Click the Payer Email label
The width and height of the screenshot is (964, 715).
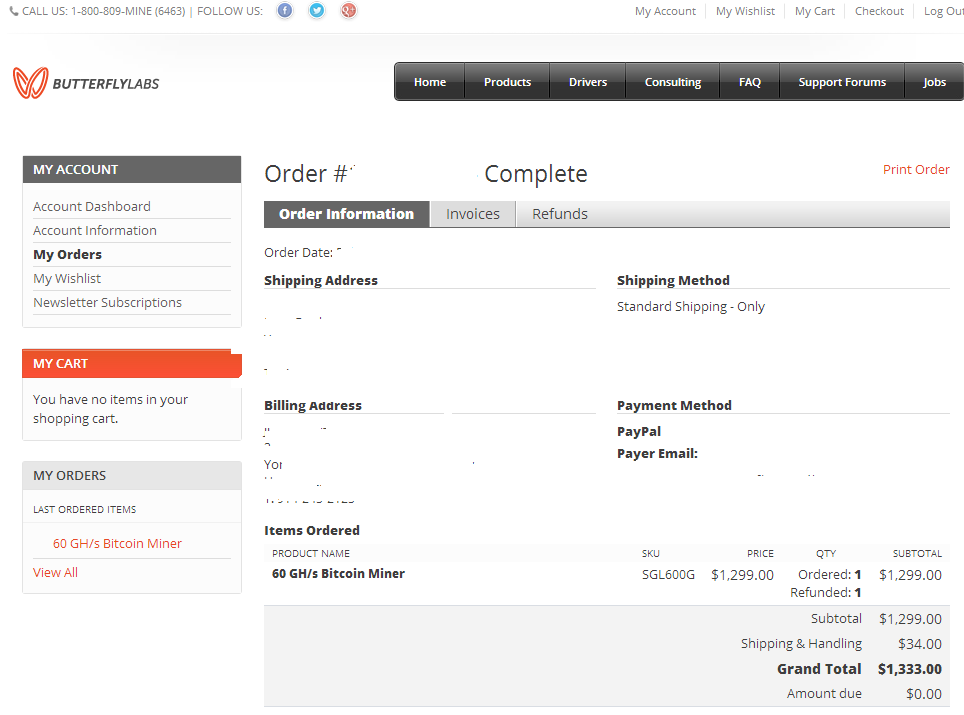coord(657,454)
